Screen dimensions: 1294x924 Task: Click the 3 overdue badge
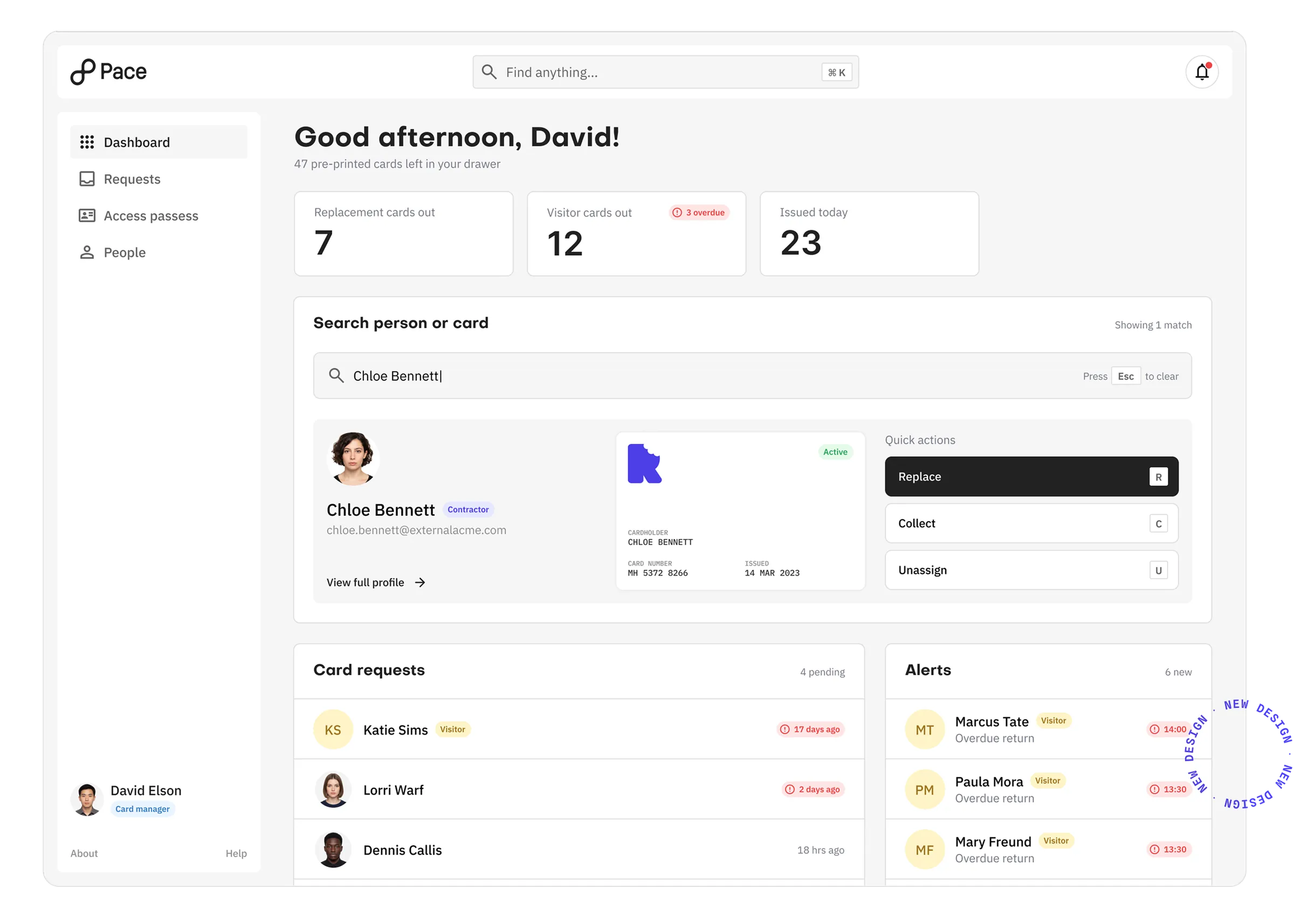(699, 212)
